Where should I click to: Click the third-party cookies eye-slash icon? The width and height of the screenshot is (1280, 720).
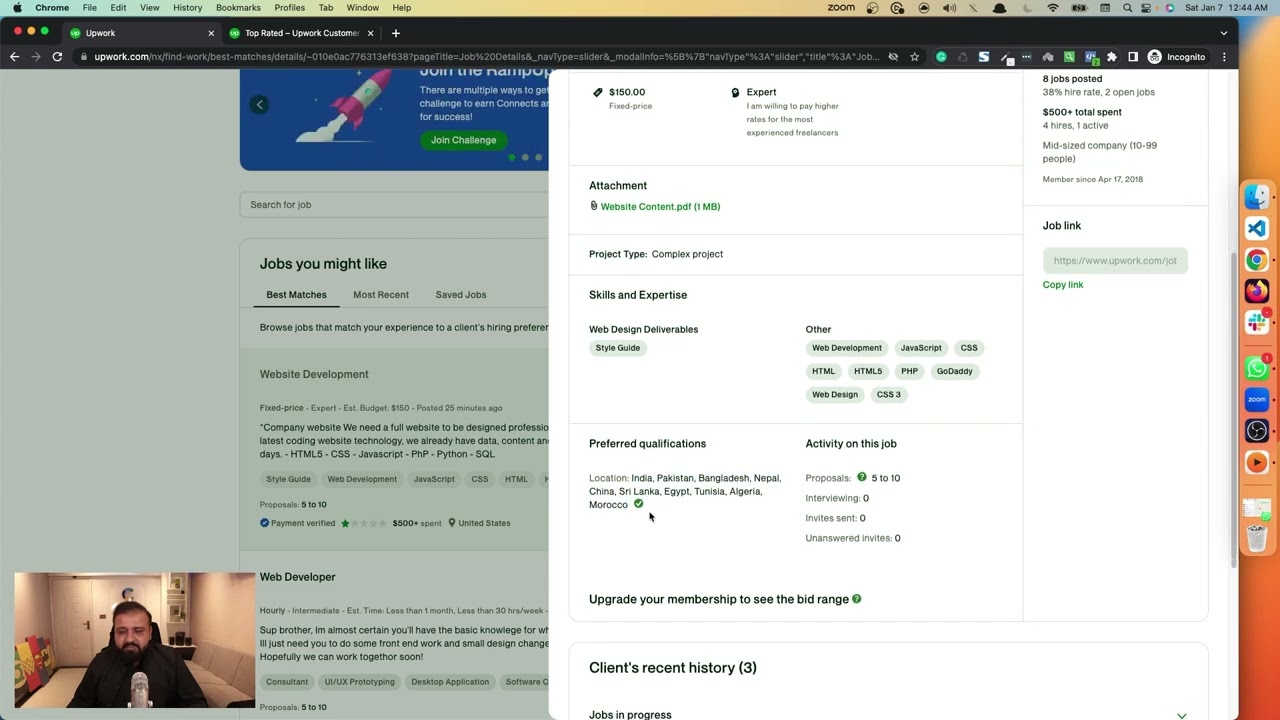coord(893,57)
